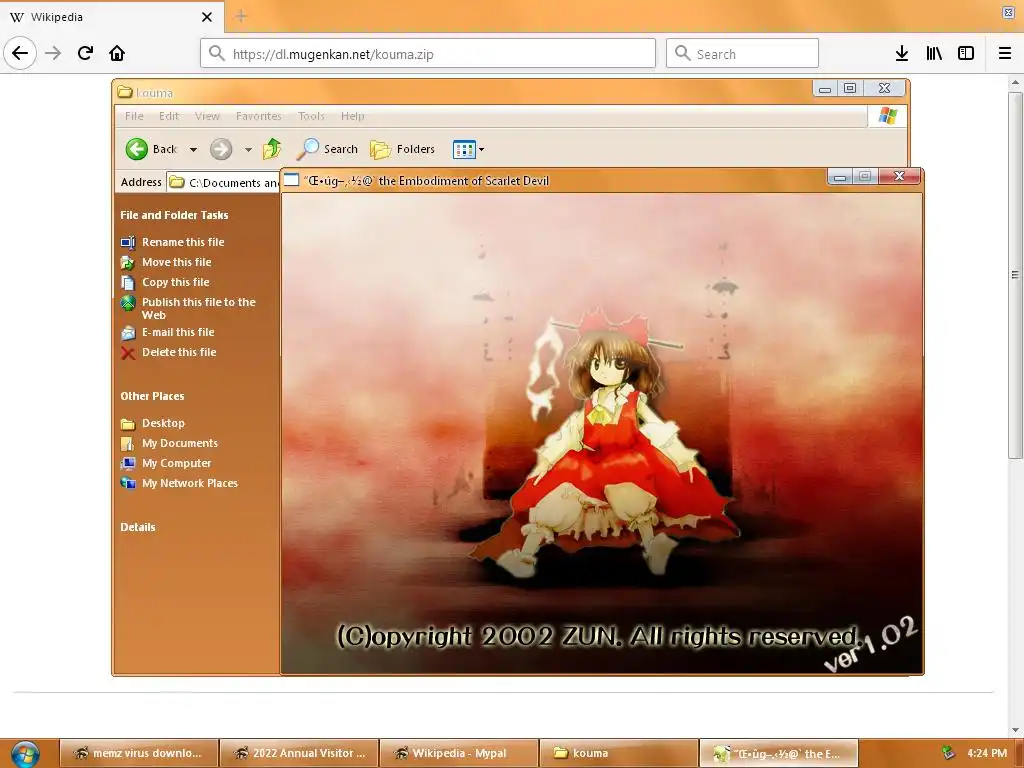The image size is (1024, 768).
Task: Click Delete this file
Action: click(179, 352)
